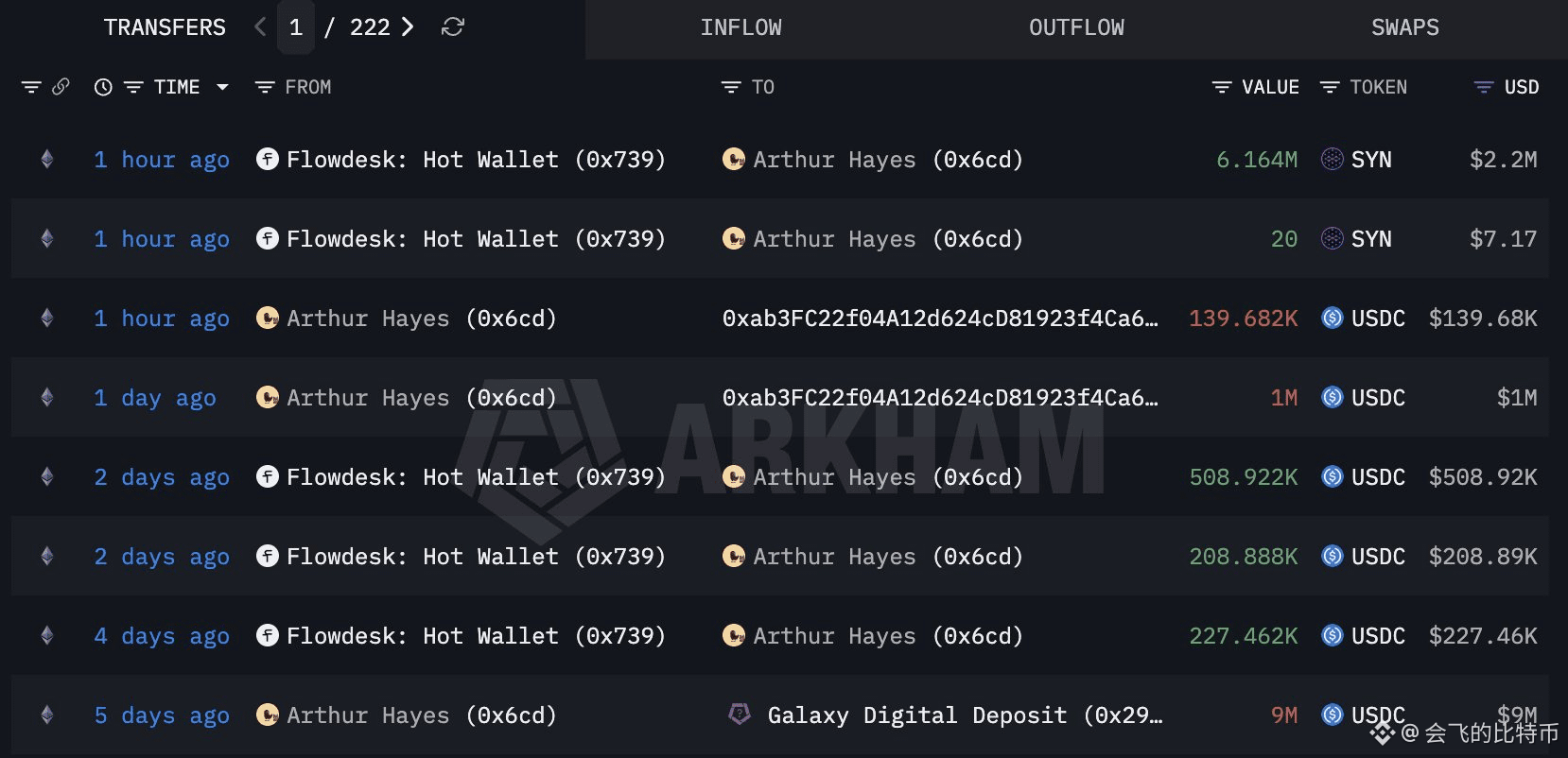
Task: Click the Ethereum icon on the 1 day ago row
Action: [x=47, y=398]
